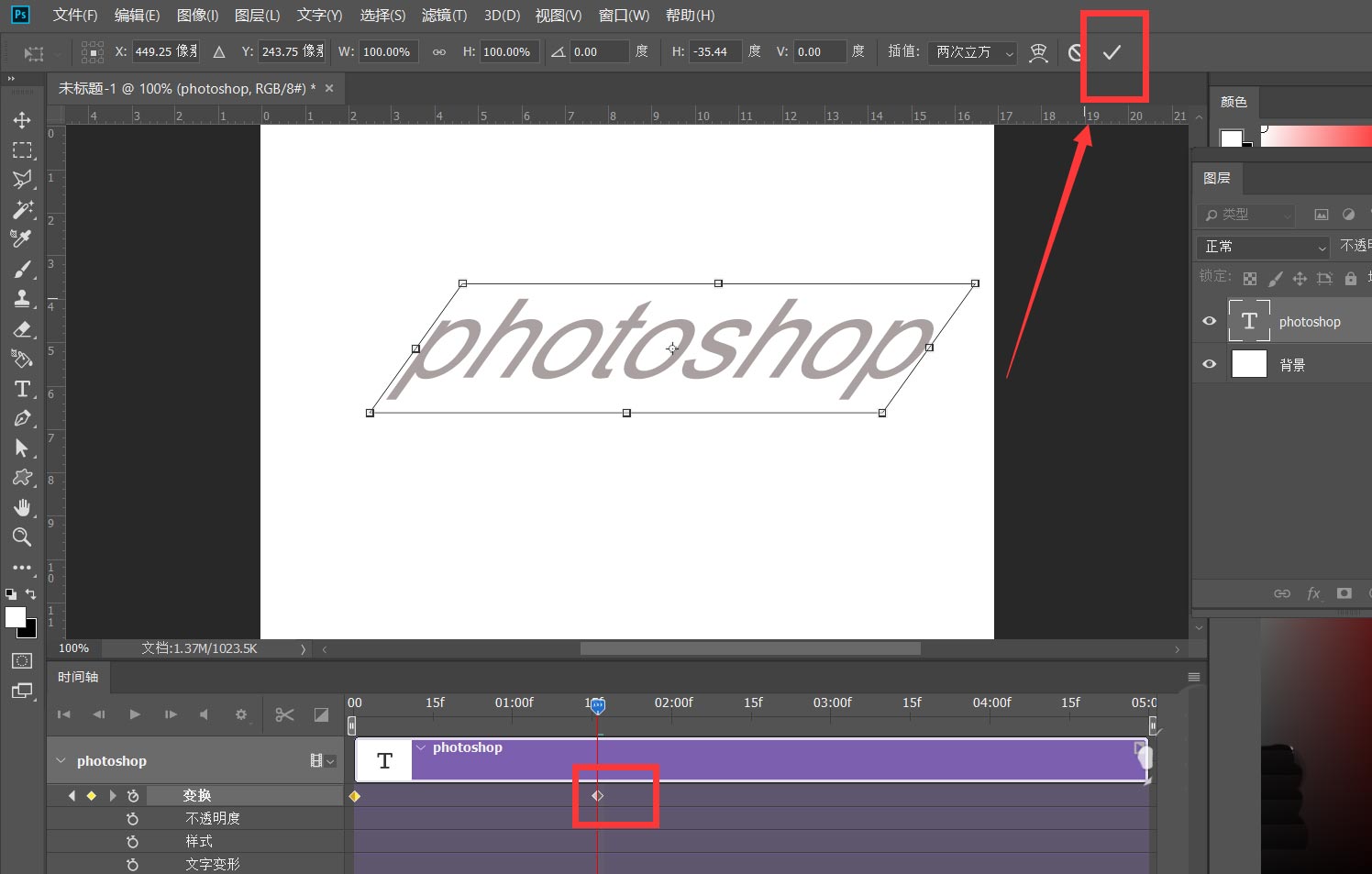Click the link layers icon

1282,593
